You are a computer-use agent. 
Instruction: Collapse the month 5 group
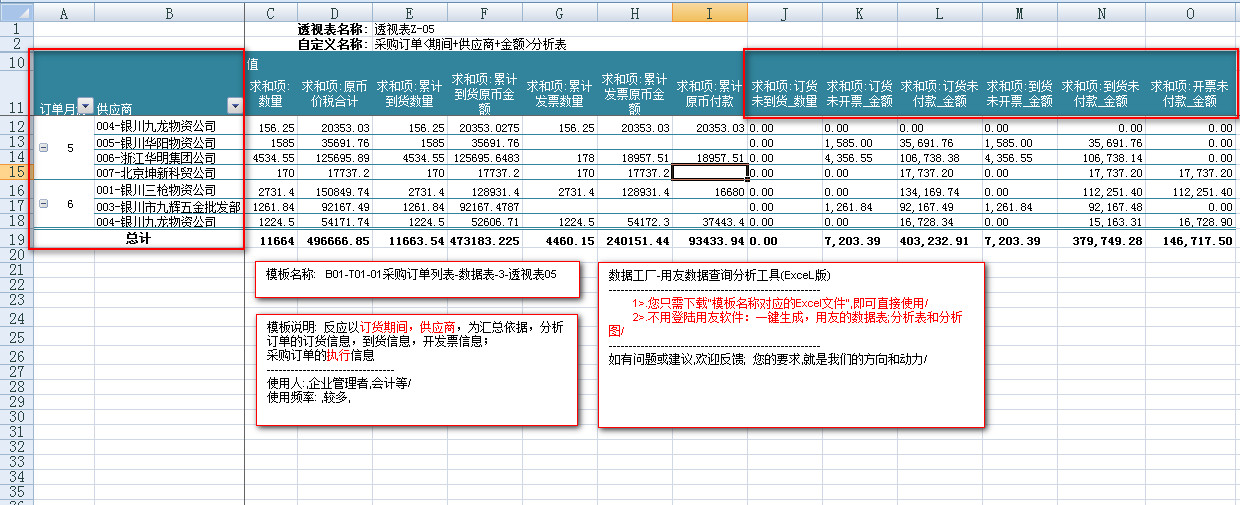[x=43, y=148]
